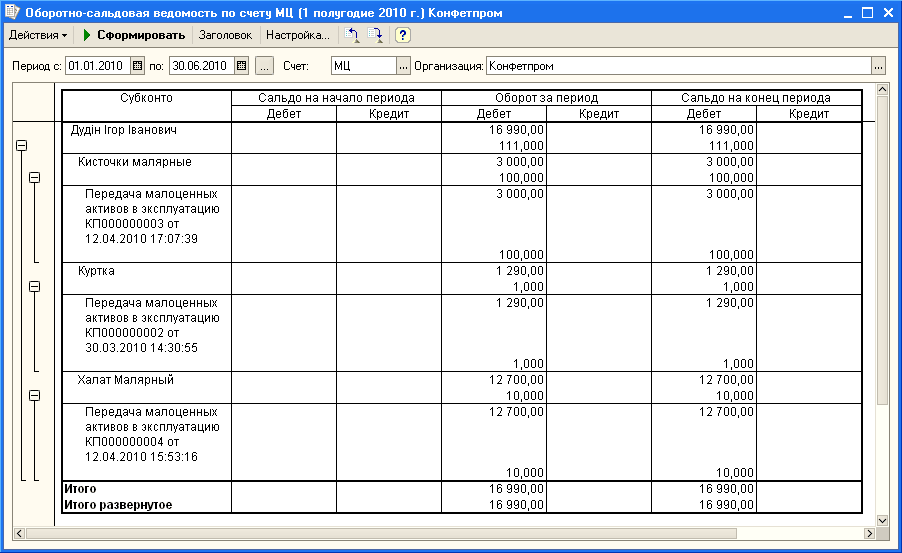Open organization selection ellipsis button

point(878,66)
